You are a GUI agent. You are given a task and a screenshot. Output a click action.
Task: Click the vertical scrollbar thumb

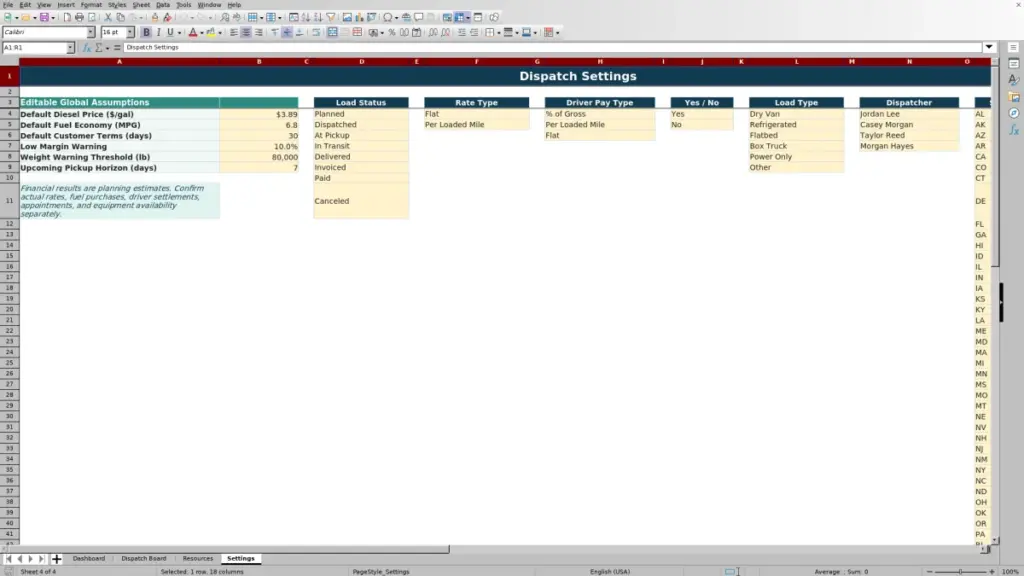995,167
